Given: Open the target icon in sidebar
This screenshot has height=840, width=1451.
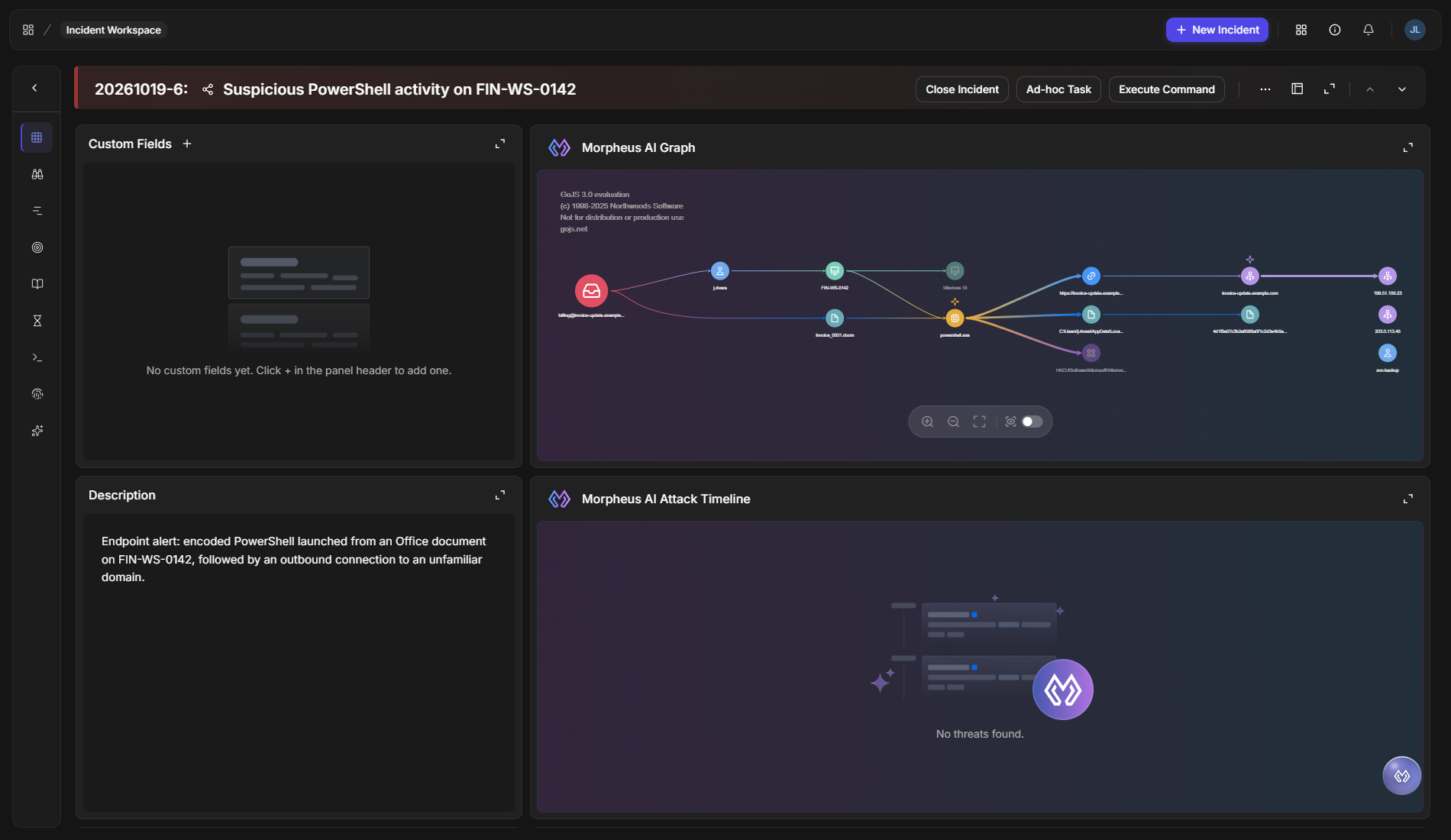Looking at the screenshot, I should tap(37, 247).
